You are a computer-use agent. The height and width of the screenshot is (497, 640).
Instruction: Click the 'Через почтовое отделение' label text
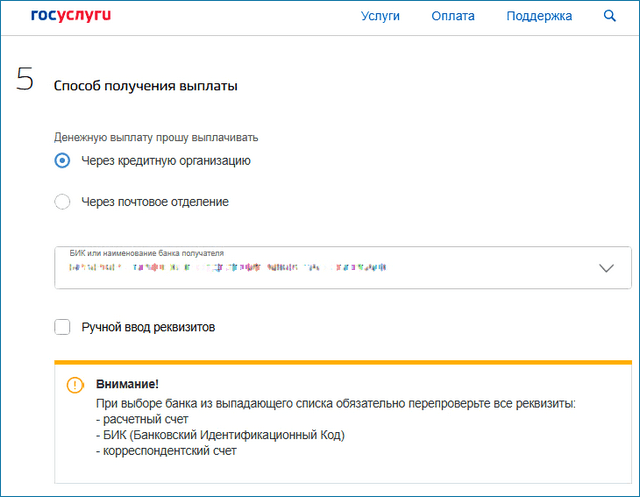(155, 202)
